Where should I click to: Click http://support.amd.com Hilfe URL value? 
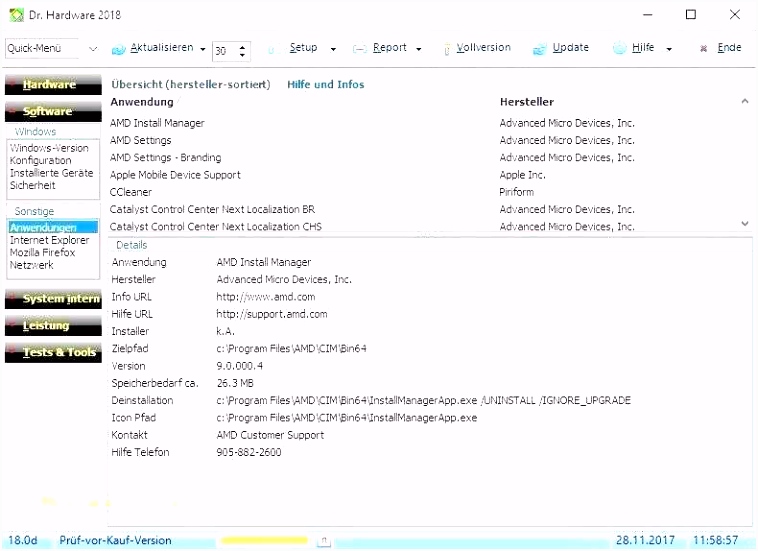[272, 315]
